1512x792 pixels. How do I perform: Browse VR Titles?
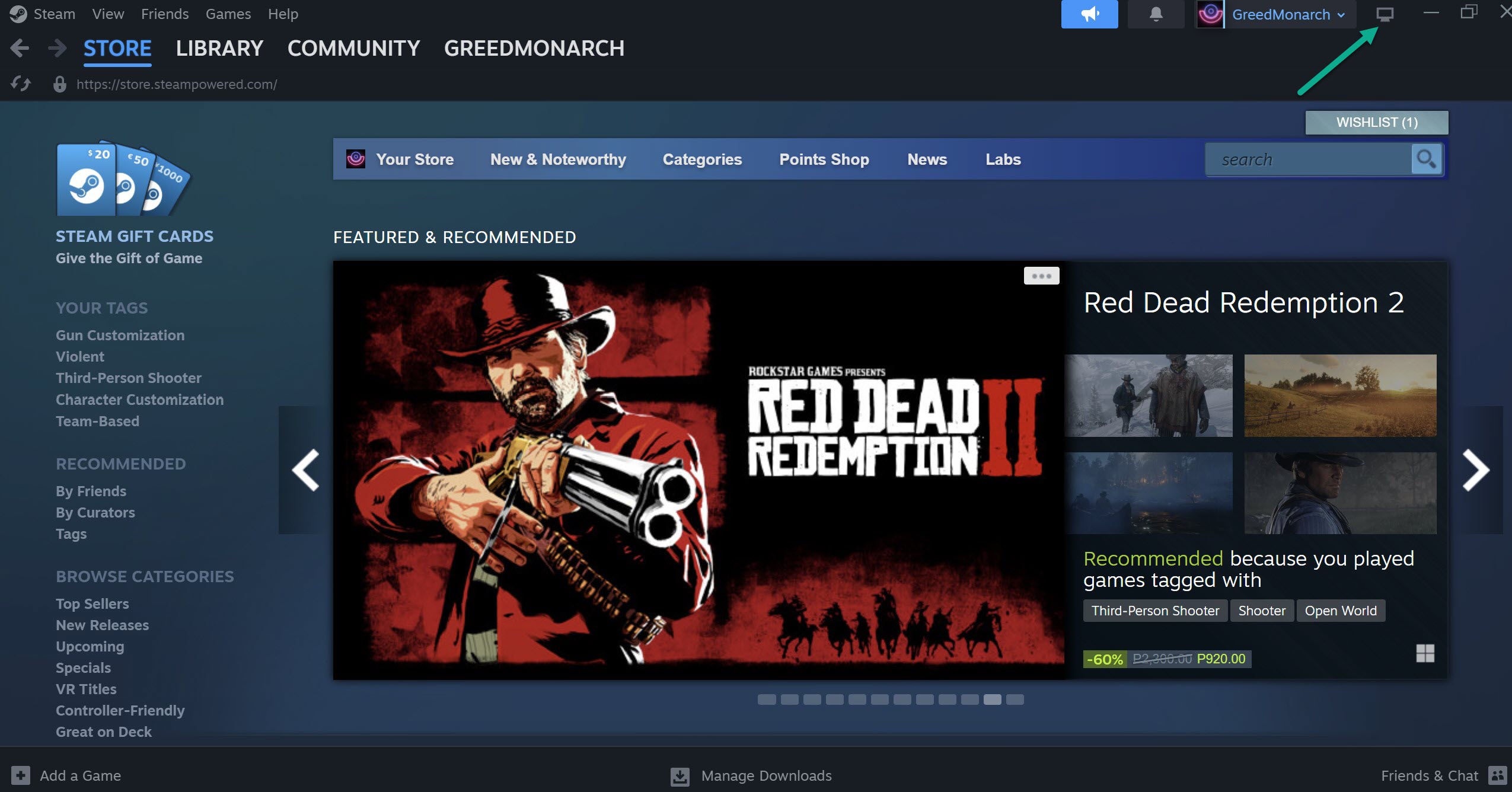[86, 689]
